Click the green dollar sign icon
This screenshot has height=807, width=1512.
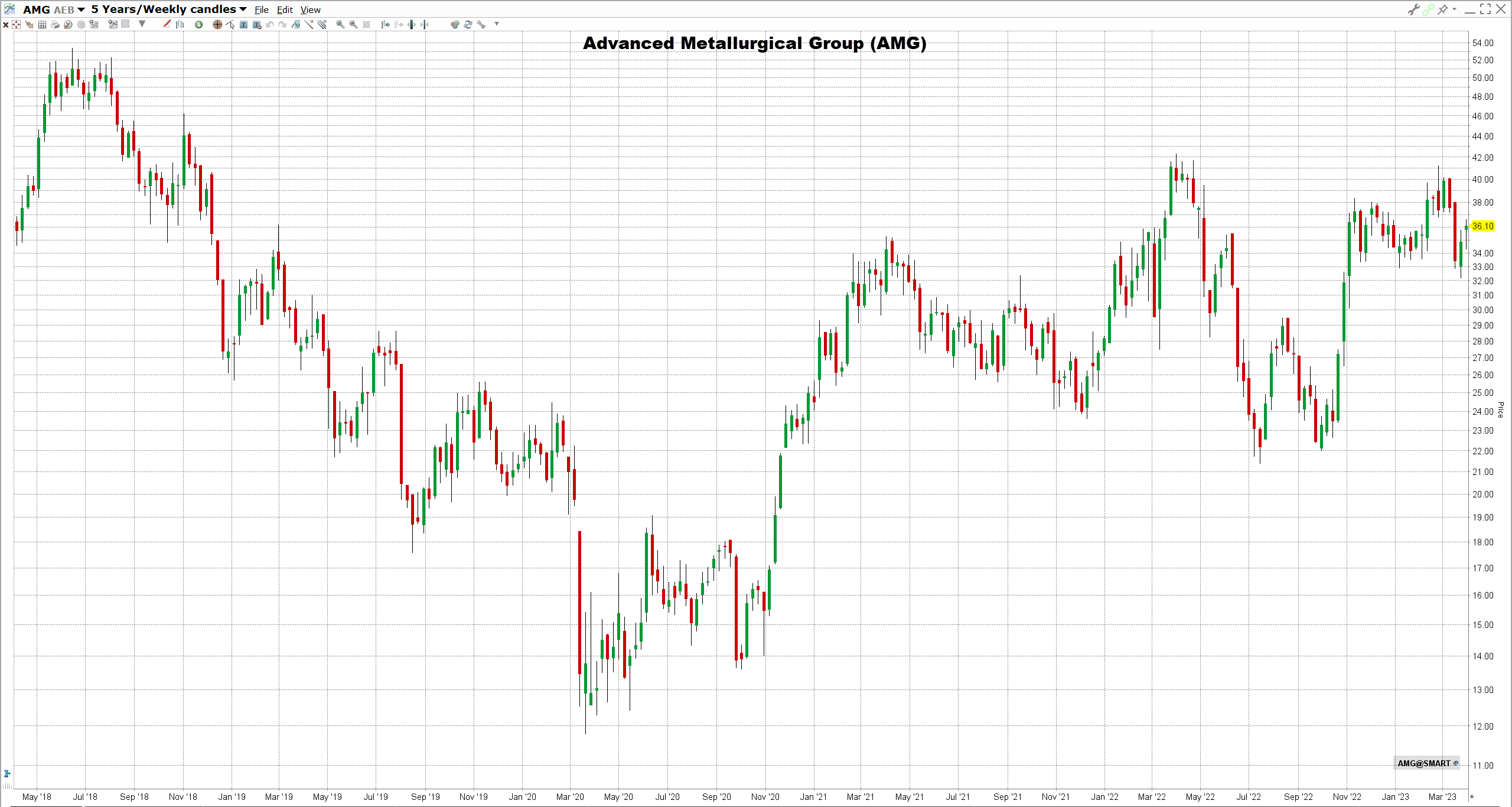point(198,24)
